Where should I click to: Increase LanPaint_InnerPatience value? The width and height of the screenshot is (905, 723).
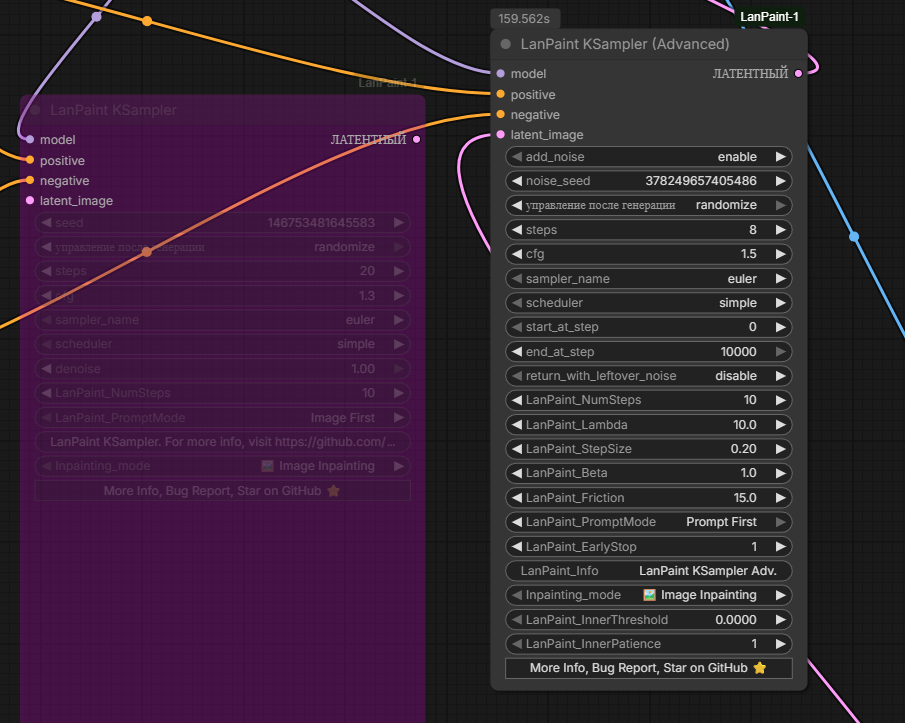pos(780,644)
